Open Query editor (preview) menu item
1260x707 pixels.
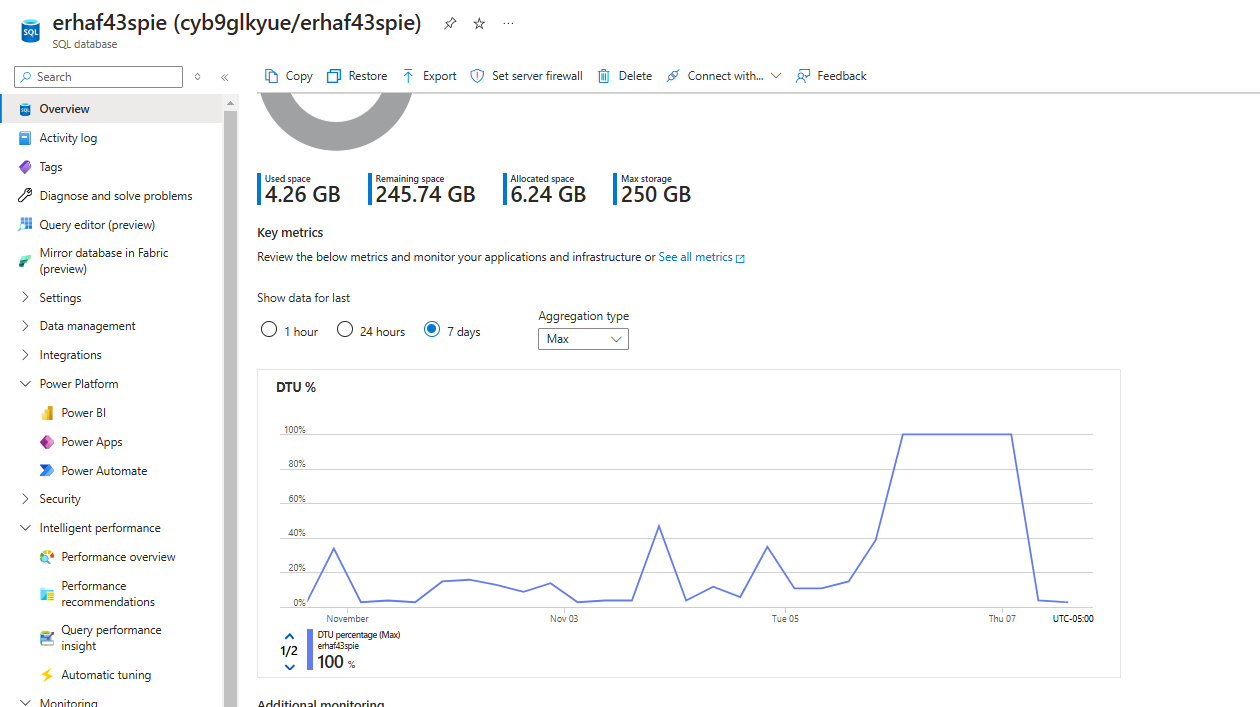(x=97, y=225)
